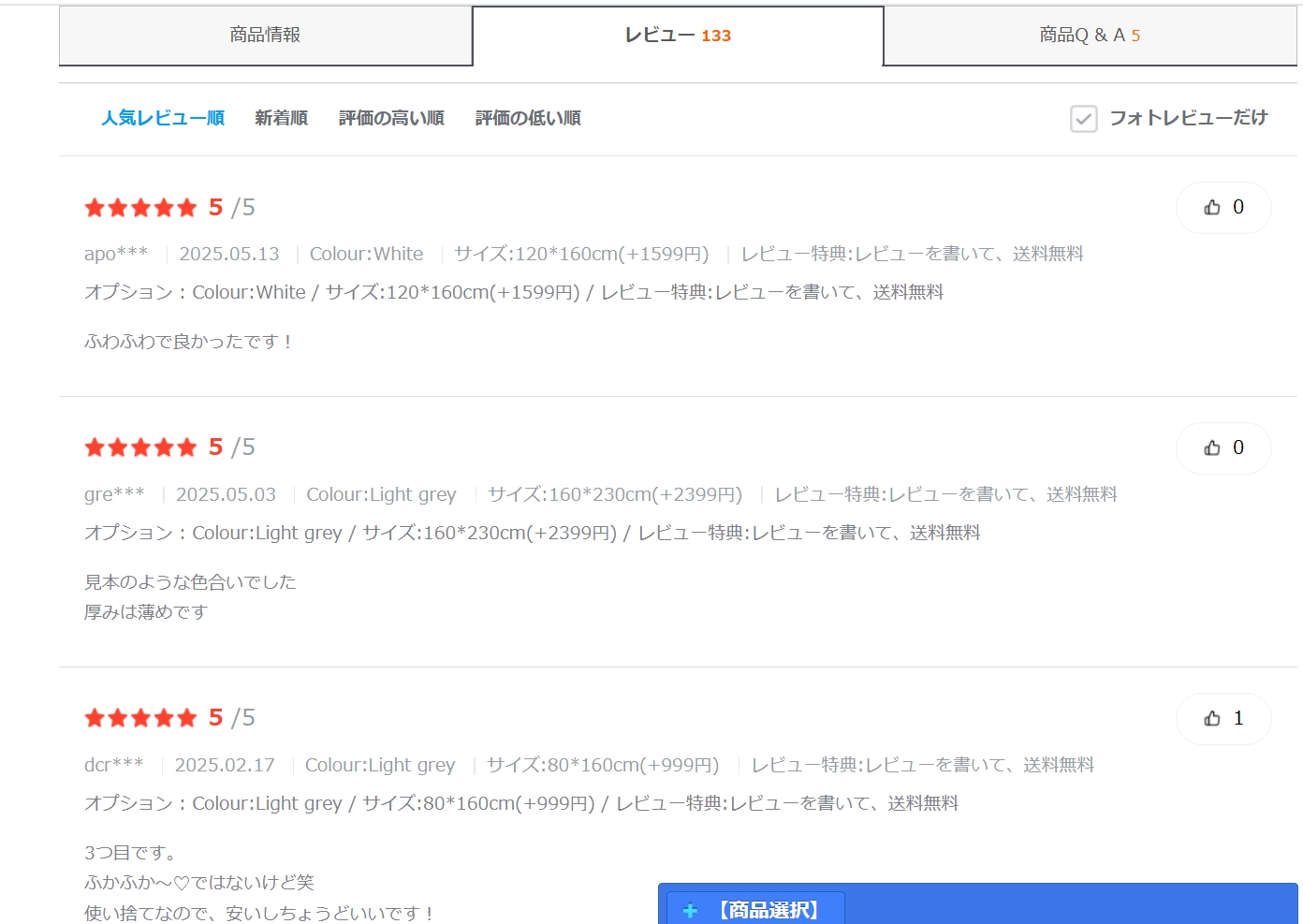Click the フォトレビューだけ label text

click(x=1188, y=118)
